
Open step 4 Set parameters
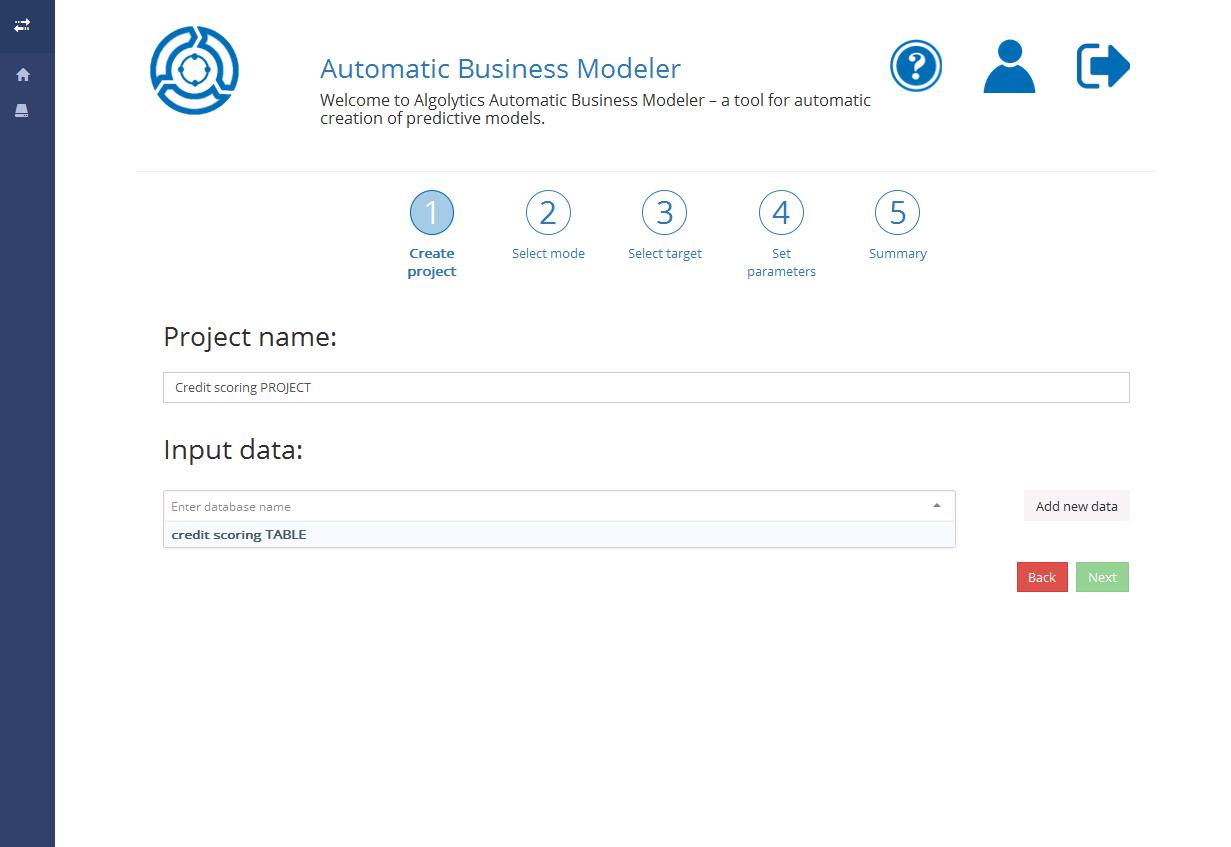pos(781,213)
